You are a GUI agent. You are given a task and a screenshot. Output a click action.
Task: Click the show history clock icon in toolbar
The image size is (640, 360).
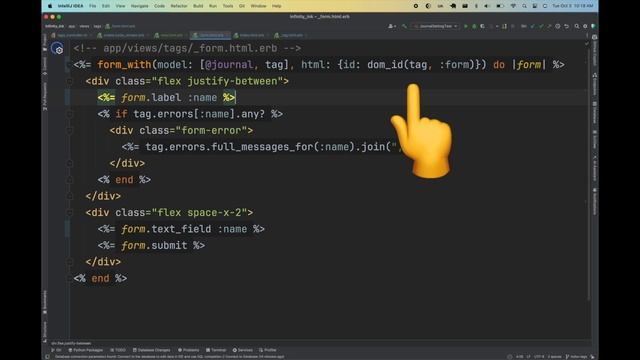[x=558, y=26]
